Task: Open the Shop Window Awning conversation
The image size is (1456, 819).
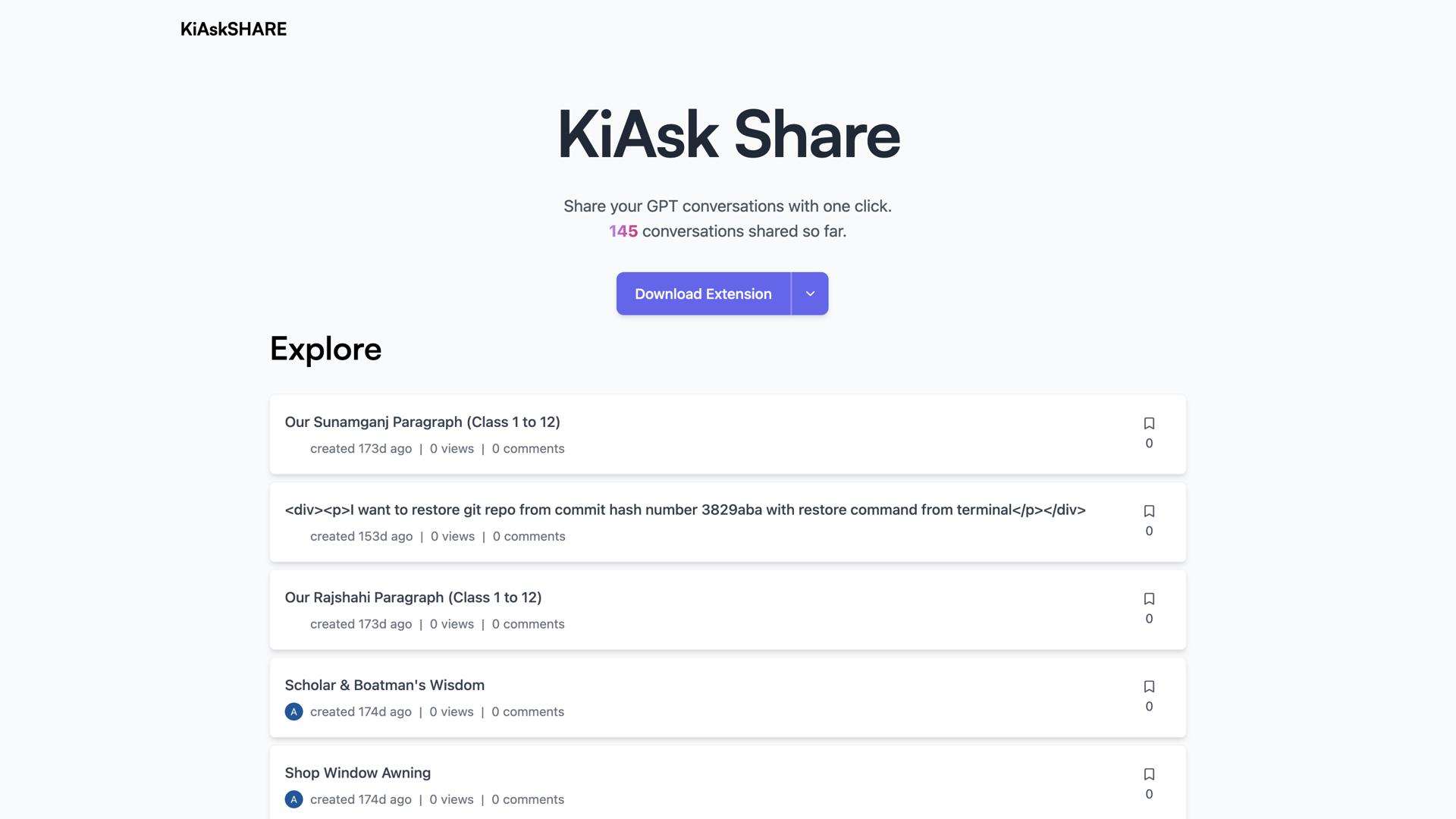Action: pos(357,773)
